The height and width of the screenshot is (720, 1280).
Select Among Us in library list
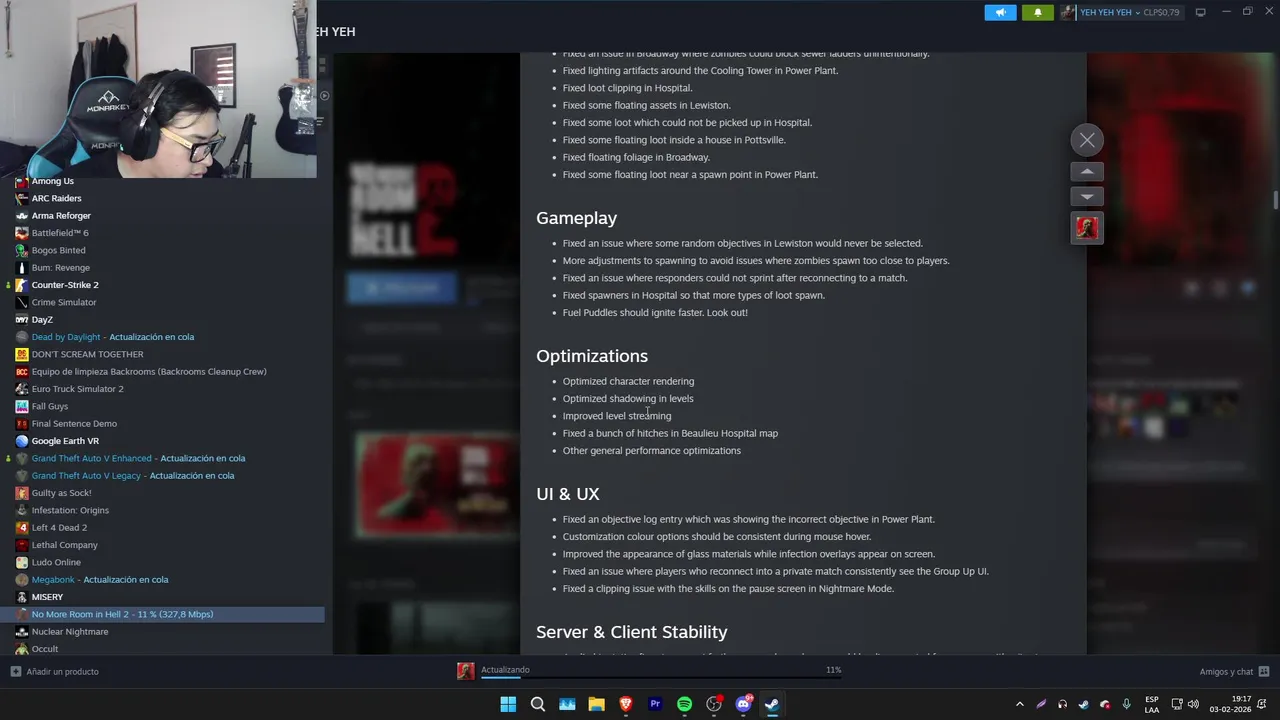click(x=52, y=181)
